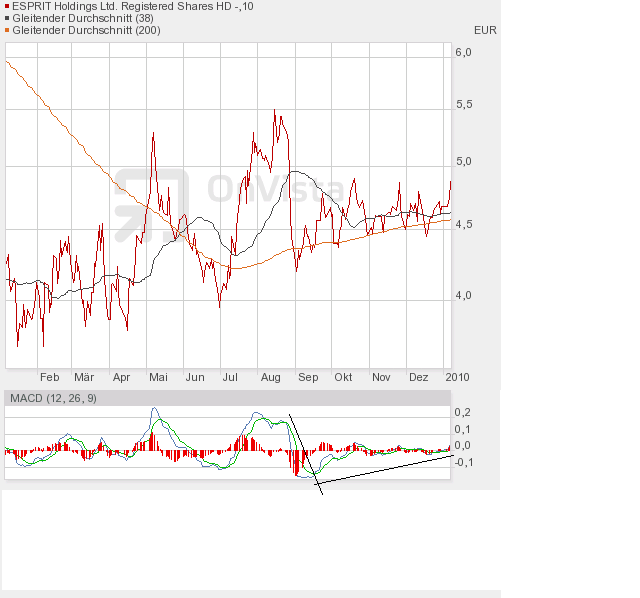The width and height of the screenshot is (640, 598).
Task: Click the 'Gleitender Durchschnitt (38)' legend label
Action: coord(83,18)
